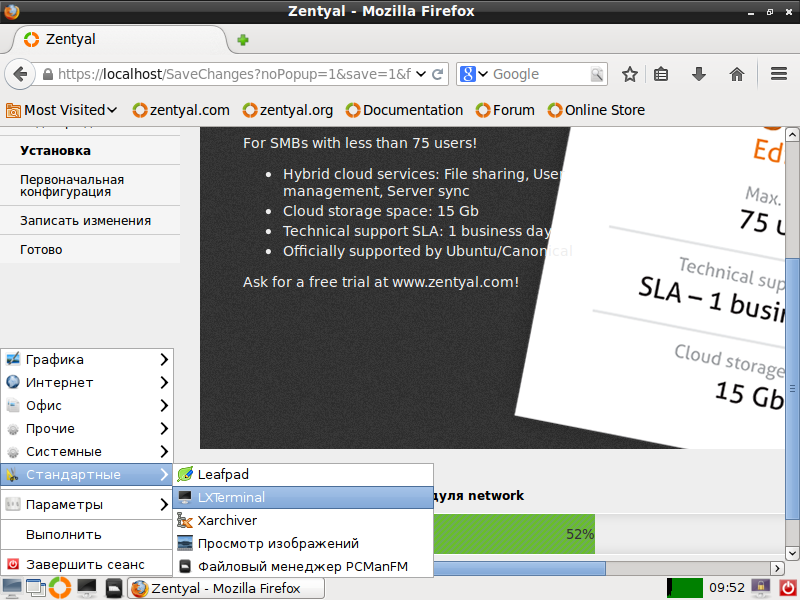Click the padlock icon in the address bar
The width and height of the screenshot is (800, 600).
[x=47, y=74]
